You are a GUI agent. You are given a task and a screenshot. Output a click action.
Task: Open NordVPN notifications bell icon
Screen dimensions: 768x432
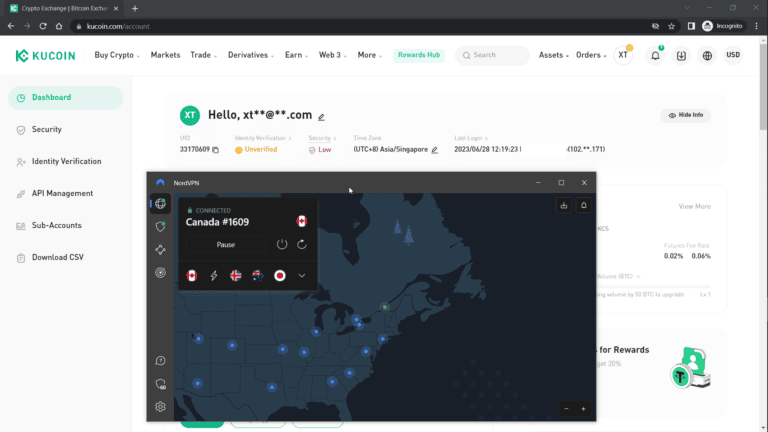[x=584, y=205]
